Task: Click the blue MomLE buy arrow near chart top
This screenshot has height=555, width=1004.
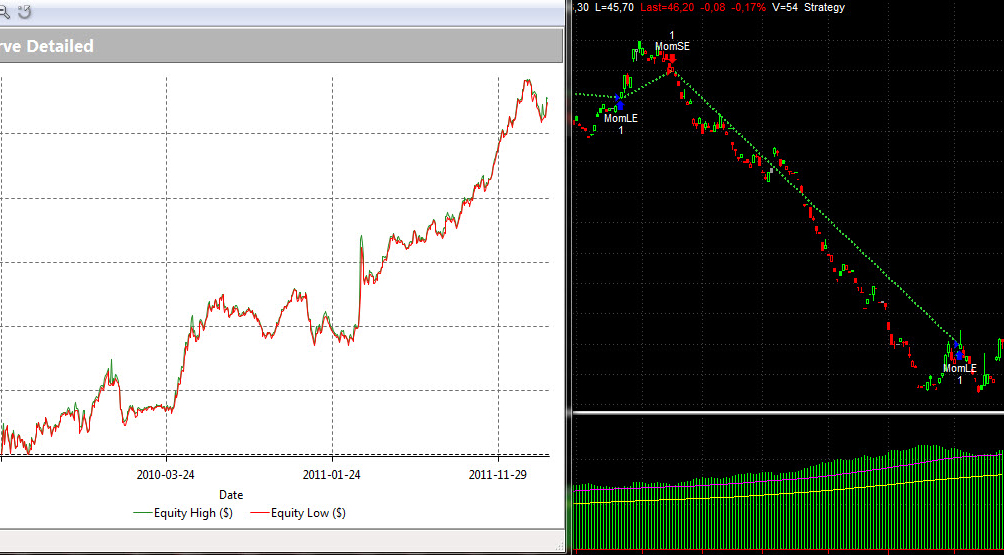Action: [620, 105]
